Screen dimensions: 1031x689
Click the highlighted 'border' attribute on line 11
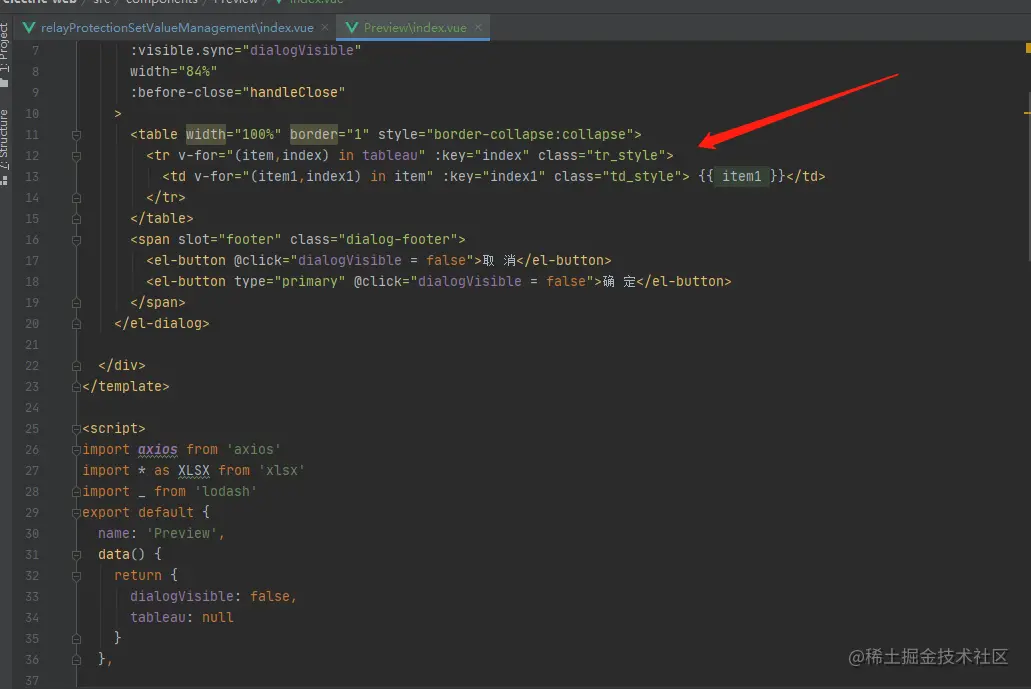[314, 134]
